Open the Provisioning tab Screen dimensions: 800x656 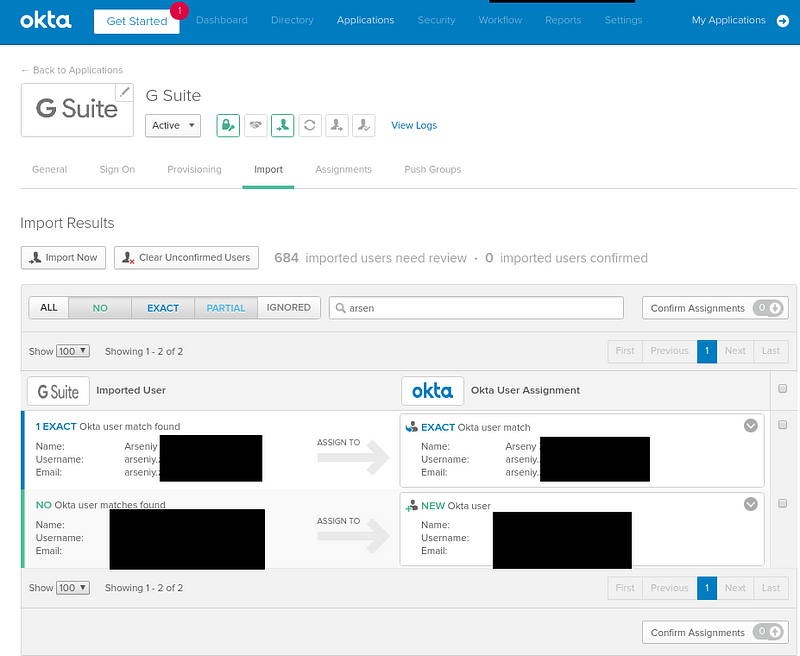click(x=194, y=169)
